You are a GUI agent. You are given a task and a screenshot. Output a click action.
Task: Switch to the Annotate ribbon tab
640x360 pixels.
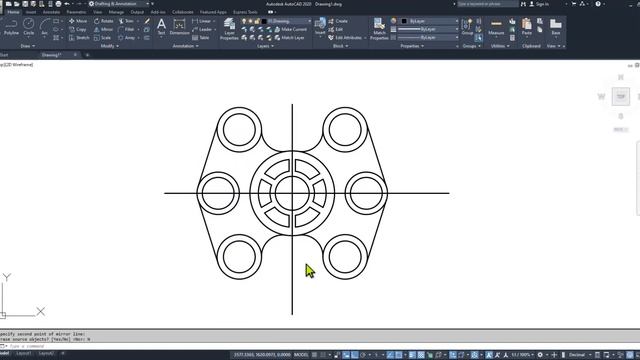click(51, 12)
